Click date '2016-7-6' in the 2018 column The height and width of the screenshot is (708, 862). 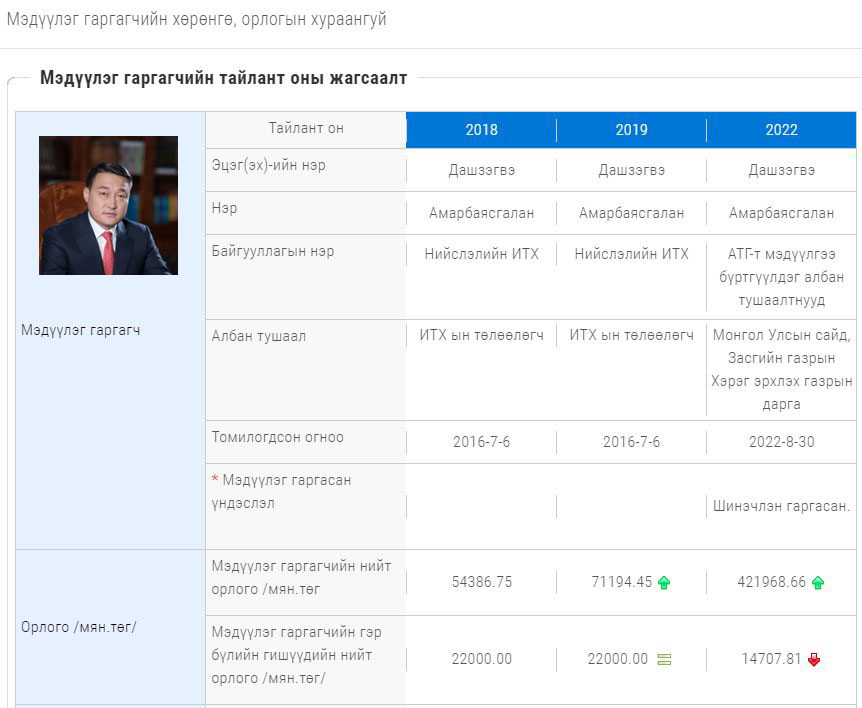[x=482, y=442]
